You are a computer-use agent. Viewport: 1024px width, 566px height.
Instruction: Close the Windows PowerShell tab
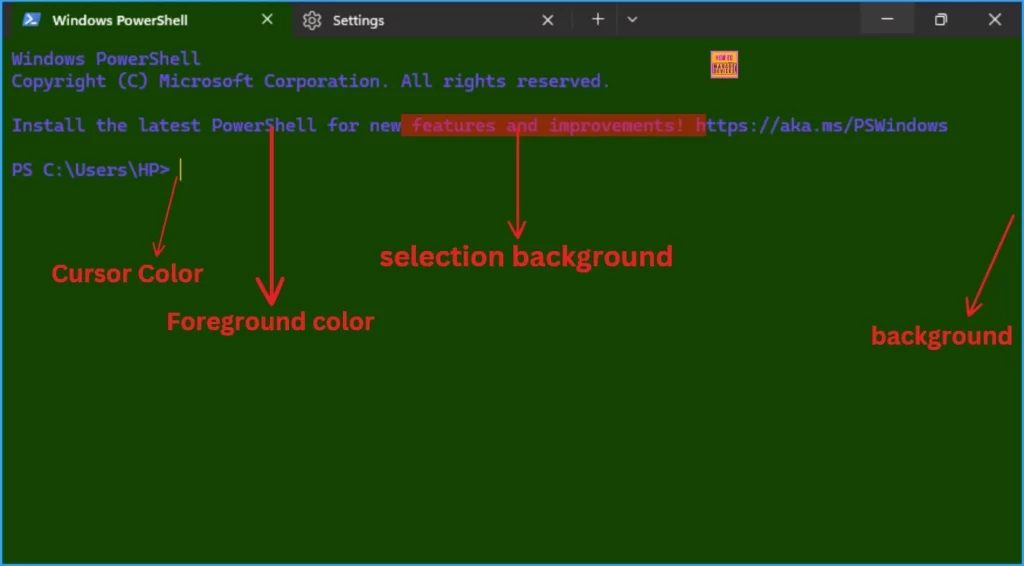(267, 20)
